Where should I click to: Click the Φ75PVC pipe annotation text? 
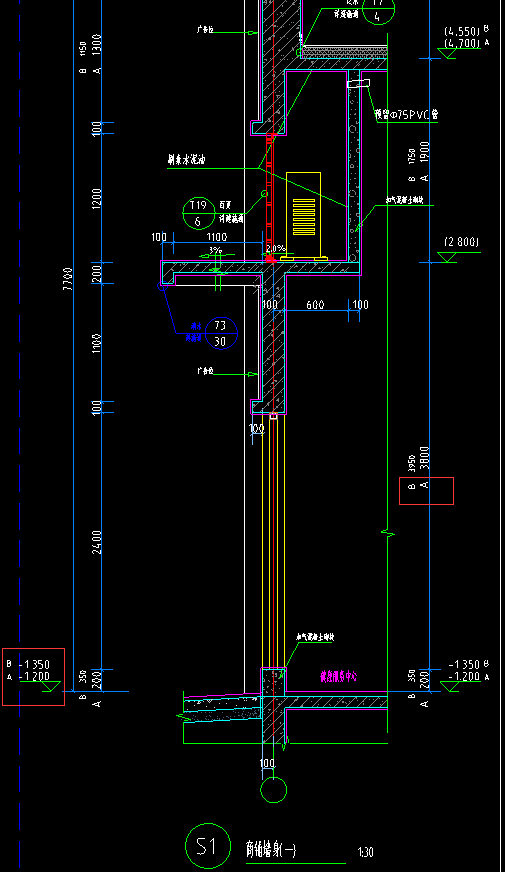pos(407,115)
